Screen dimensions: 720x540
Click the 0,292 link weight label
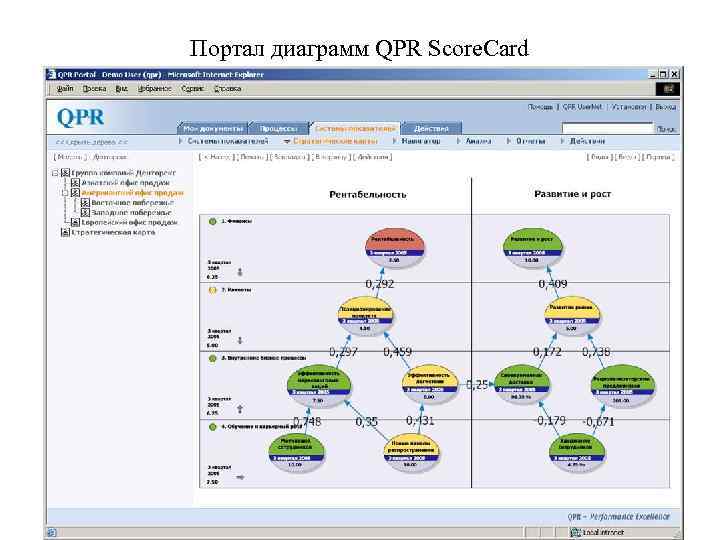tap(380, 284)
